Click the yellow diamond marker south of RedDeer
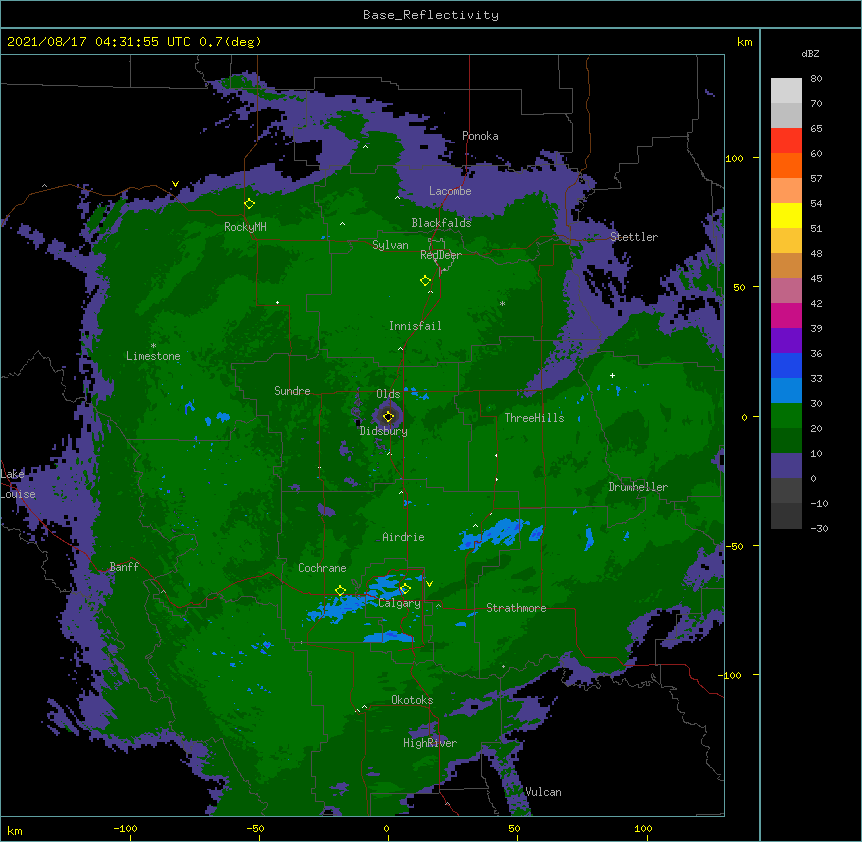The height and width of the screenshot is (842, 862). [425, 281]
